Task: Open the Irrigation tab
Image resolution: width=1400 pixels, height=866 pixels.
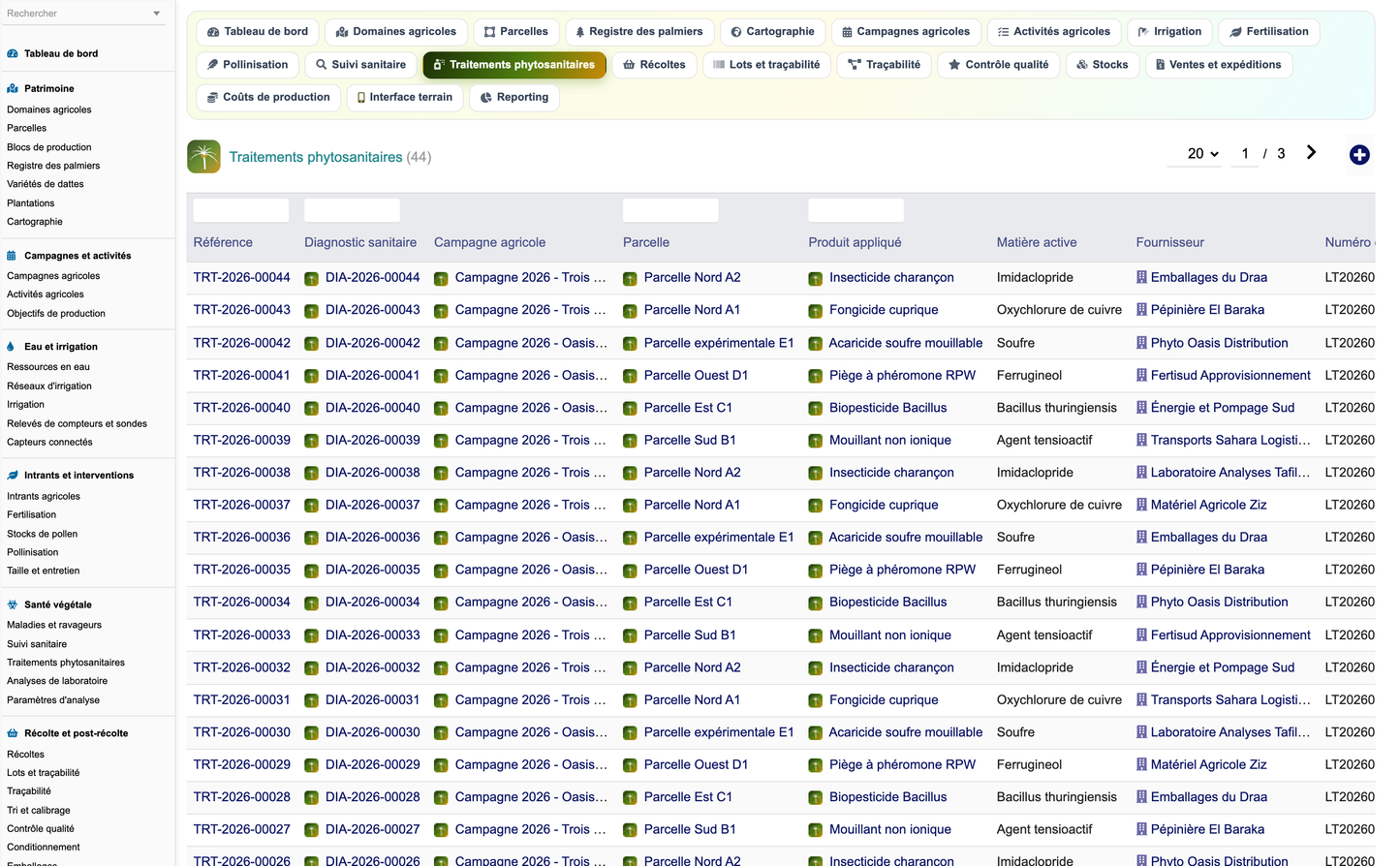Action: click(1169, 32)
